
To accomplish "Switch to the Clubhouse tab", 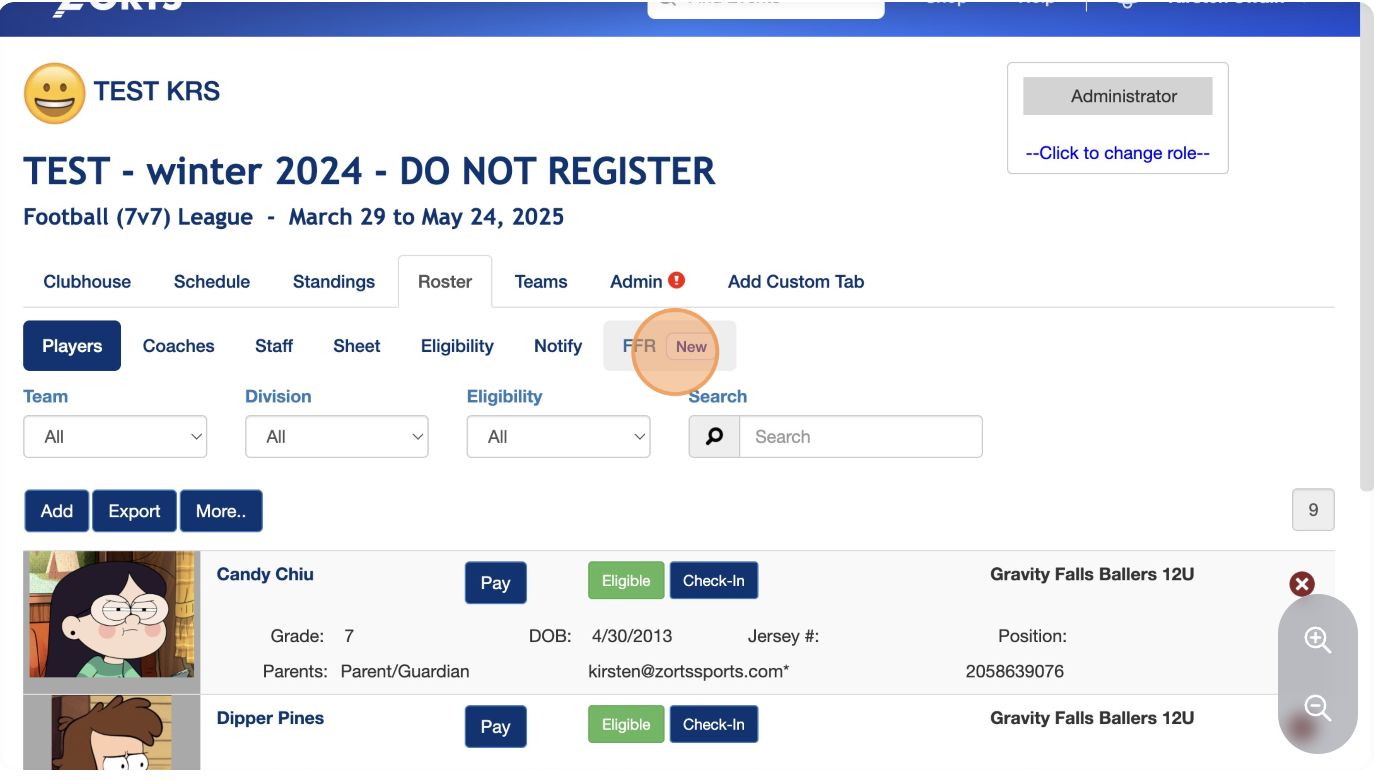I will tap(87, 282).
